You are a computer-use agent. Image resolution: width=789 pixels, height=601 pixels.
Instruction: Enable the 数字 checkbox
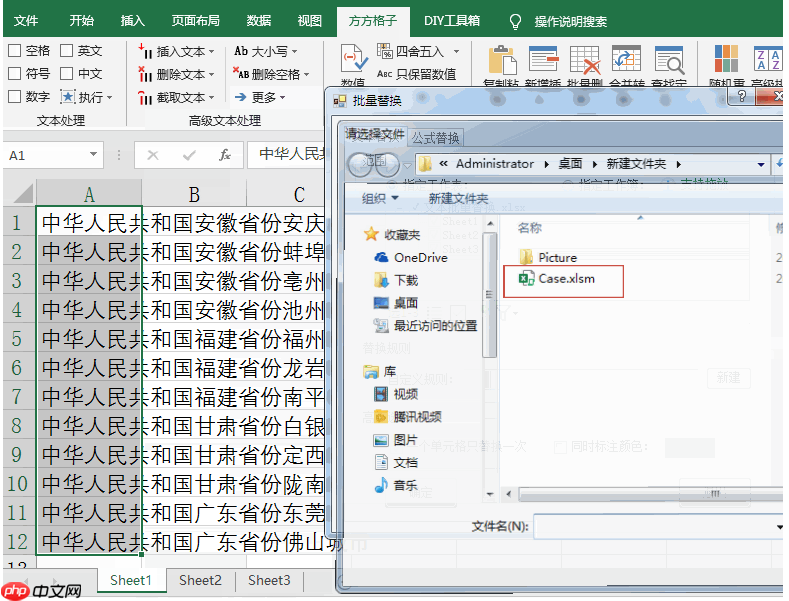(15, 96)
